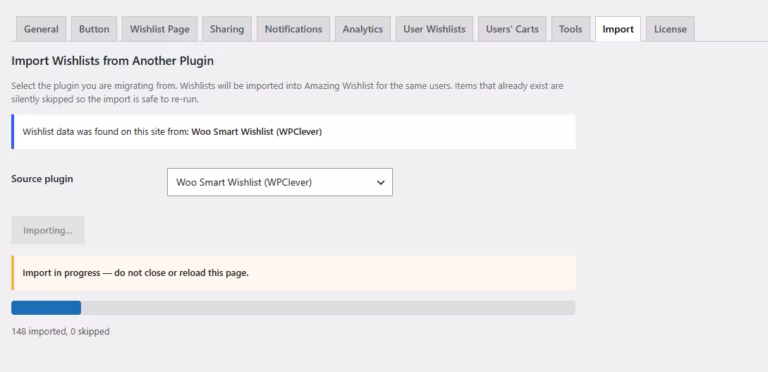
Task: Open the Wishlist Page tab
Action: tap(160, 29)
